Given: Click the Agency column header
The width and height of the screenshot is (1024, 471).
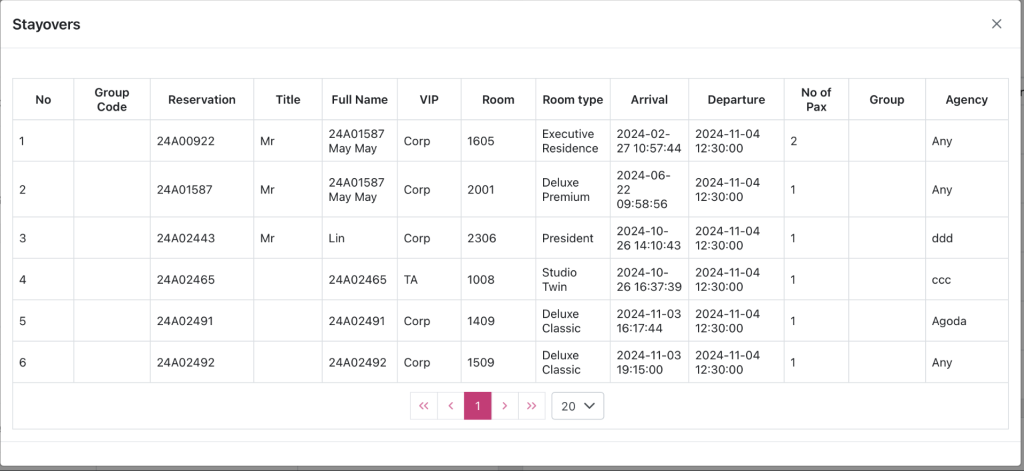Looking at the screenshot, I should 966,100.
